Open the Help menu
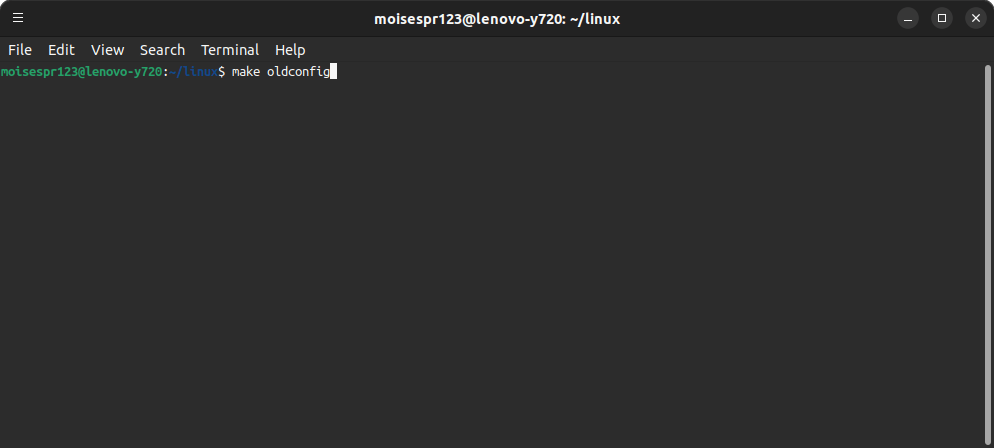994x448 pixels. coord(290,50)
